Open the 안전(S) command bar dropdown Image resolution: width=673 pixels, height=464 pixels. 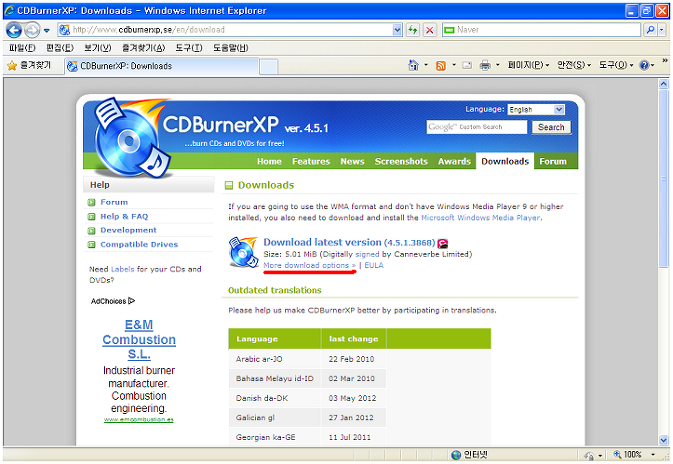pos(574,65)
